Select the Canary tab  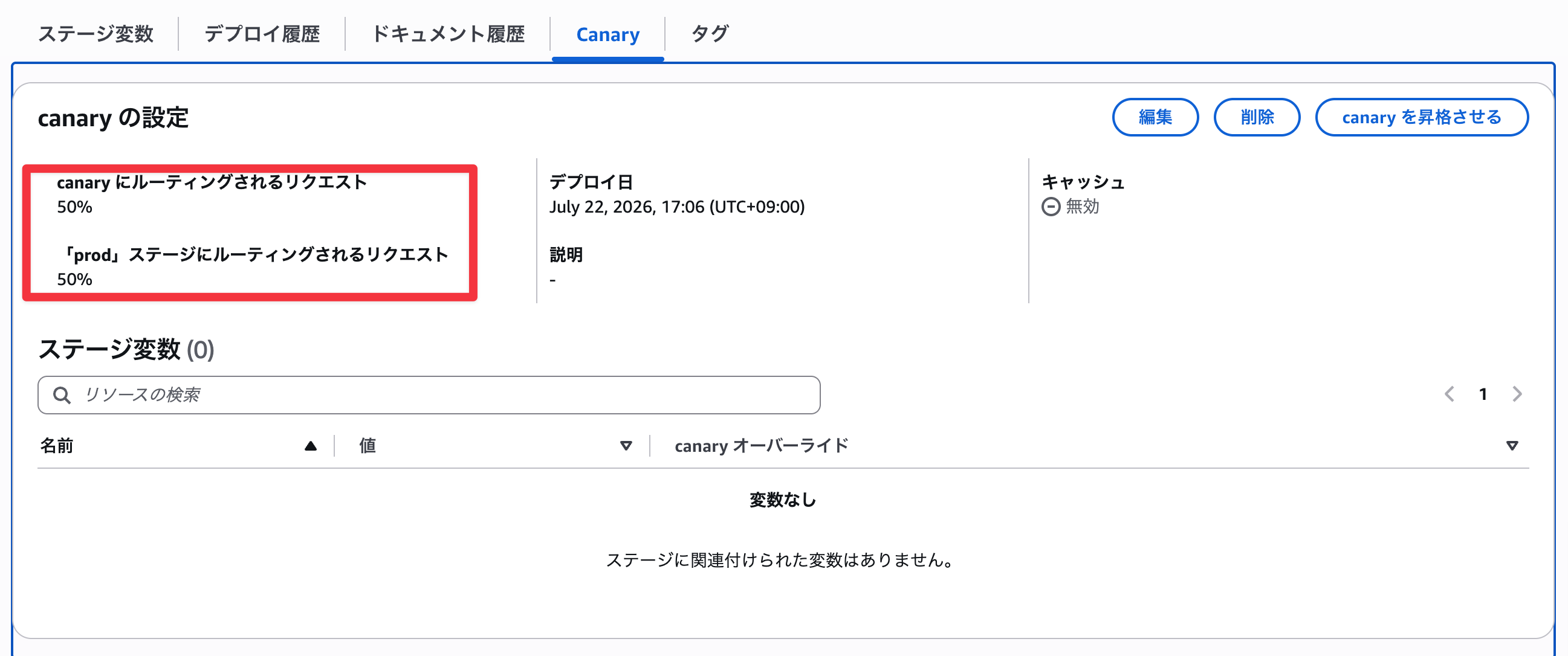point(607,34)
